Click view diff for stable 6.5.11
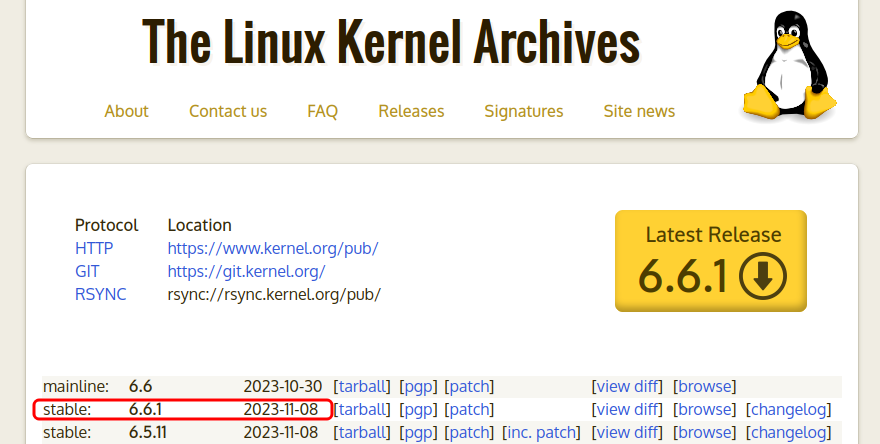880x444 pixels. [x=627, y=432]
